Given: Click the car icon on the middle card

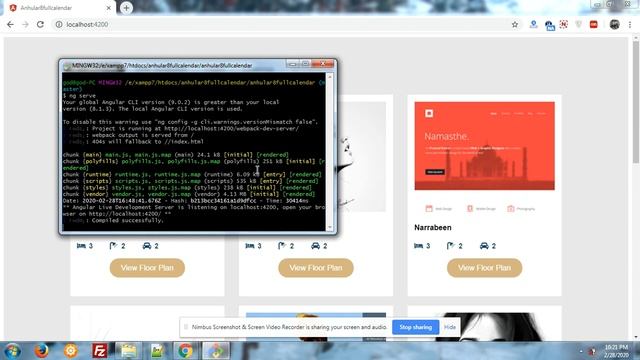Looking at the screenshot, I should click(316, 246).
